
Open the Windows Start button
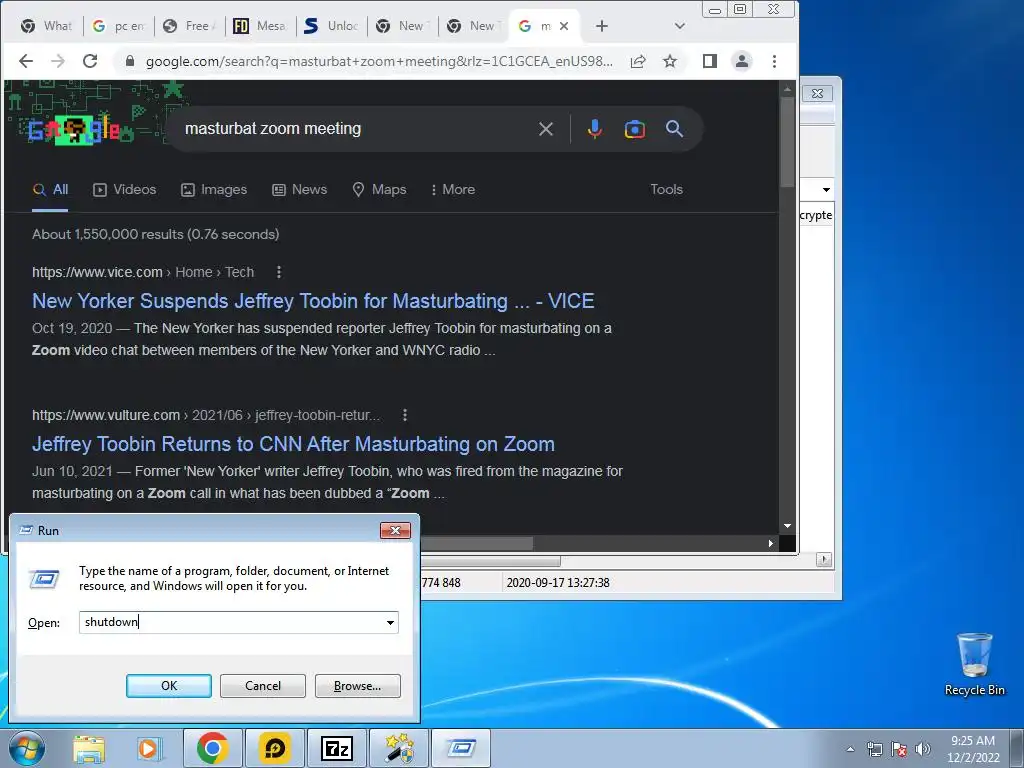[27, 748]
